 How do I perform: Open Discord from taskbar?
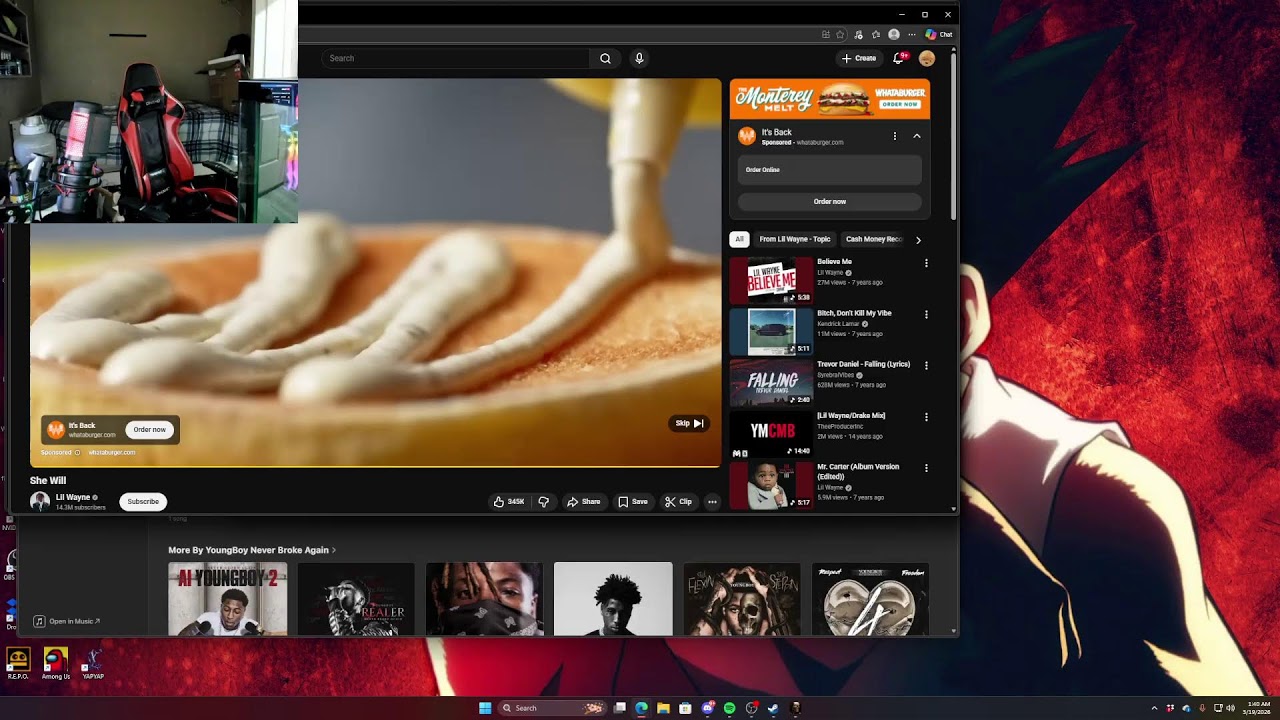point(707,708)
